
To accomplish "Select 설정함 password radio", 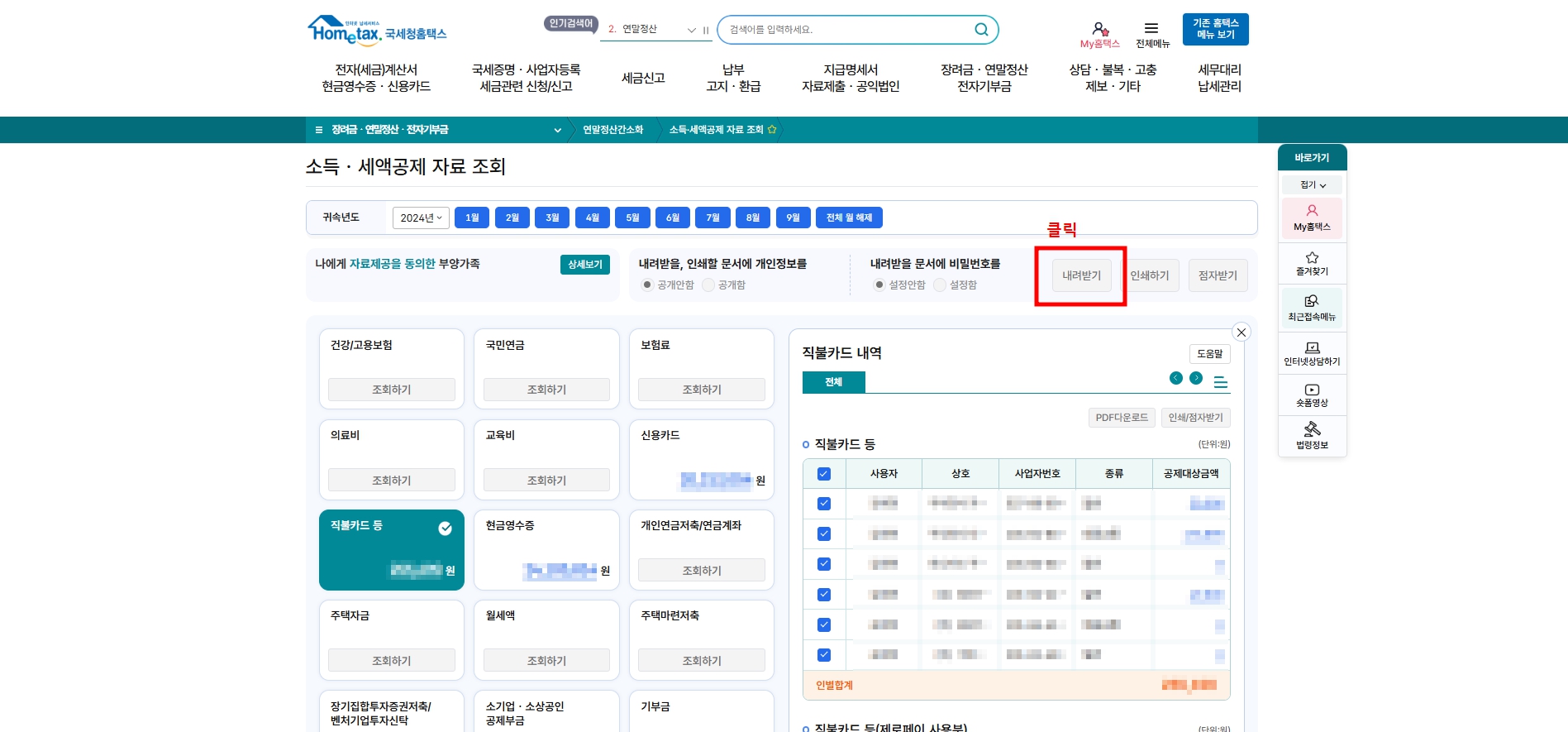I will 940,285.
